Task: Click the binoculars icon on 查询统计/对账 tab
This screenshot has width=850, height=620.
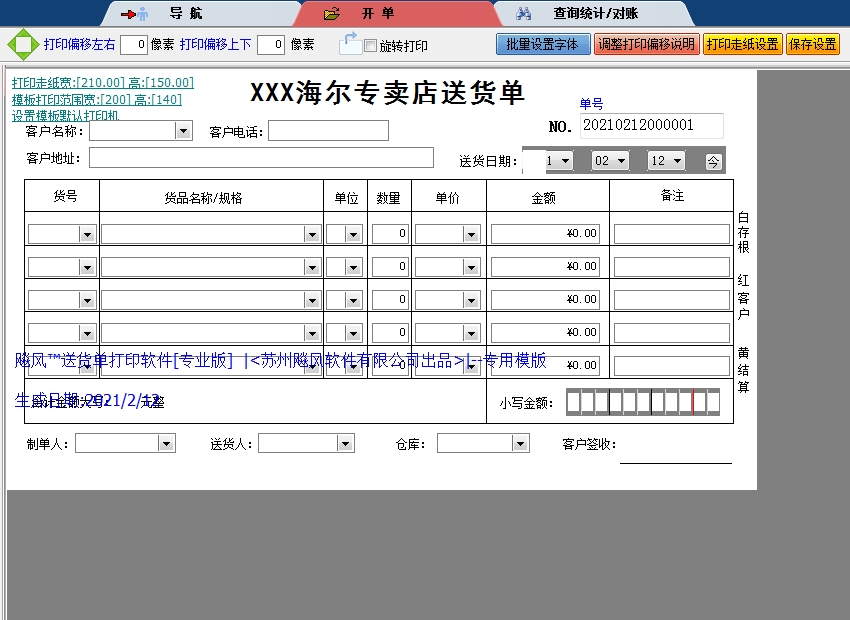Action: click(524, 13)
